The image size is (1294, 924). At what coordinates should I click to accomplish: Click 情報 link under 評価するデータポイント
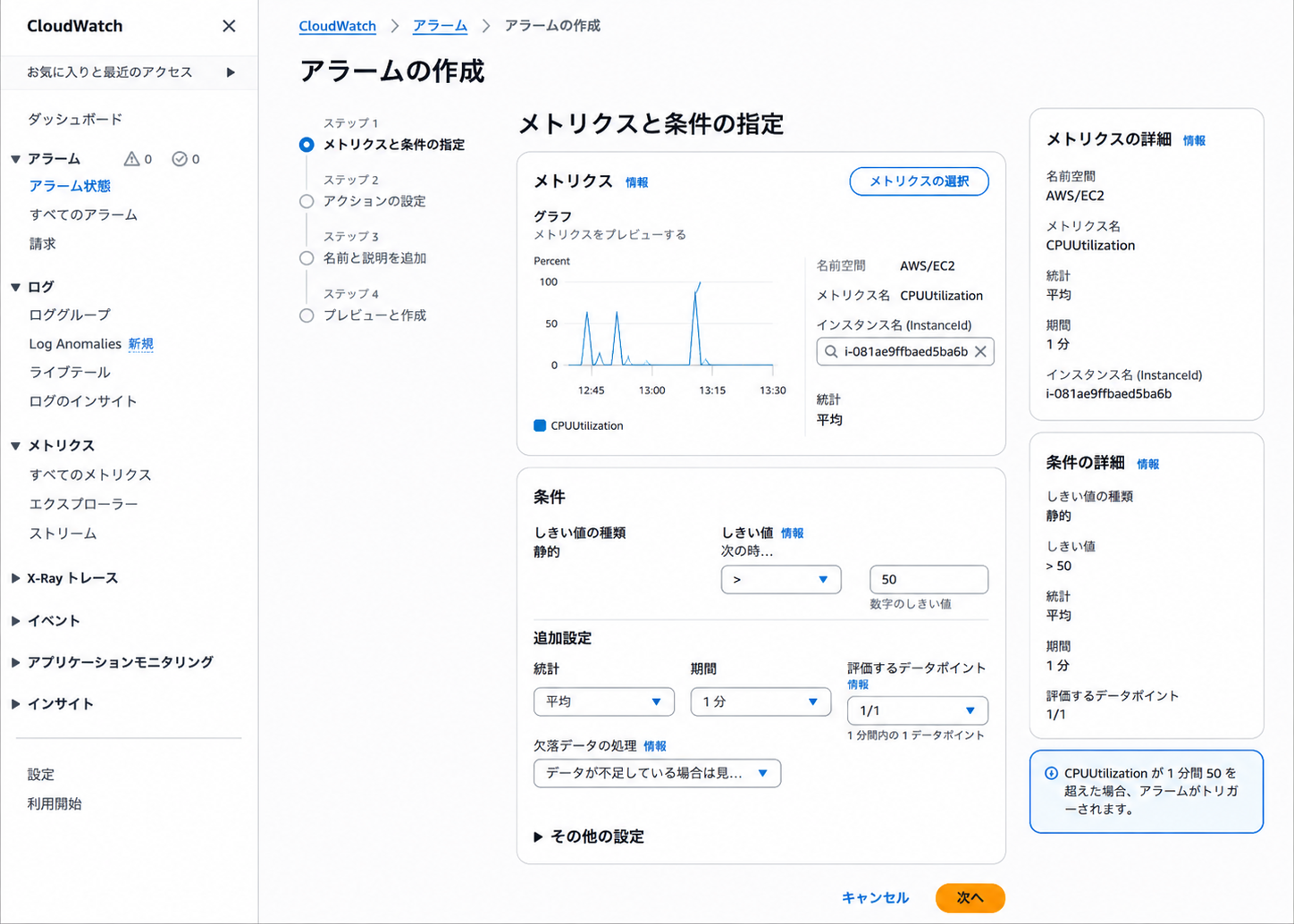coord(858,685)
